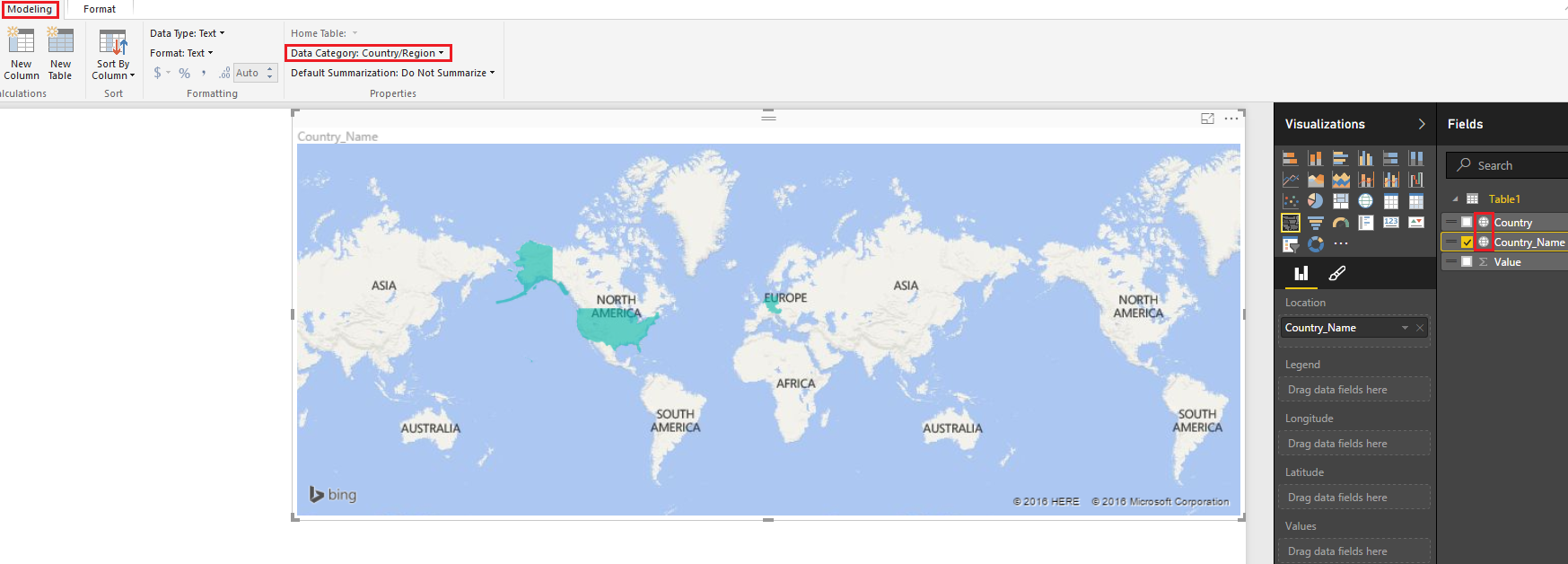Select the Stacked area chart visualization
Image resolution: width=1568 pixels, height=564 pixels.
click(1340, 180)
